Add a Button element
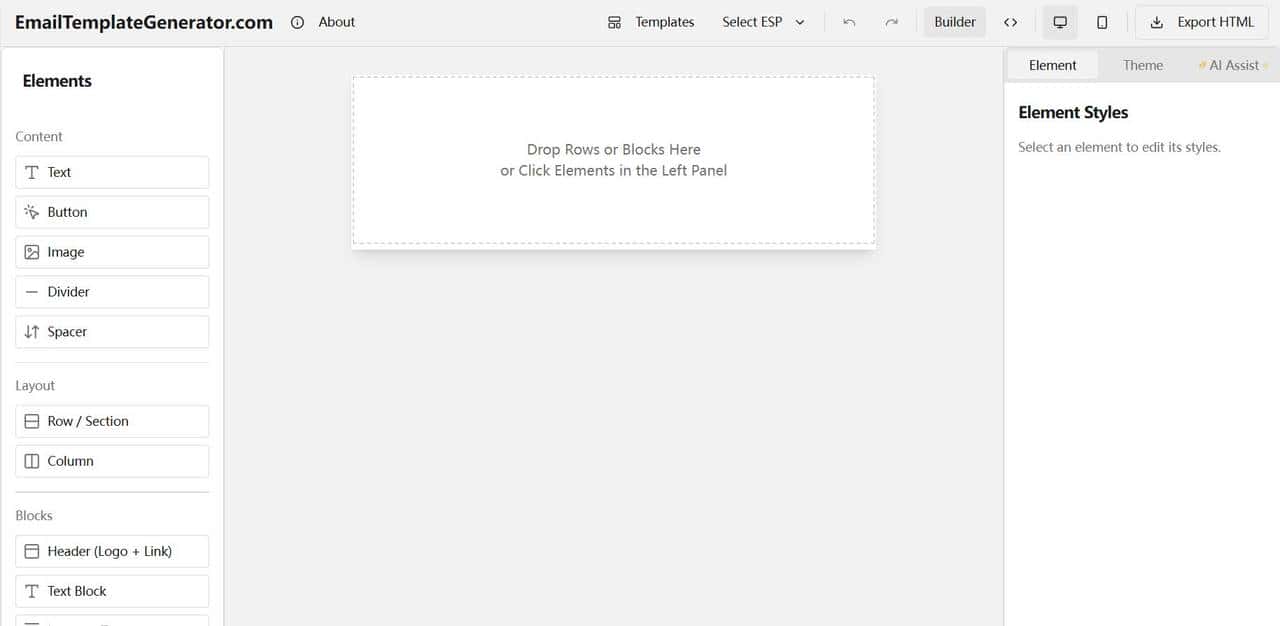Screen dimensions: 1280x626 112,212
